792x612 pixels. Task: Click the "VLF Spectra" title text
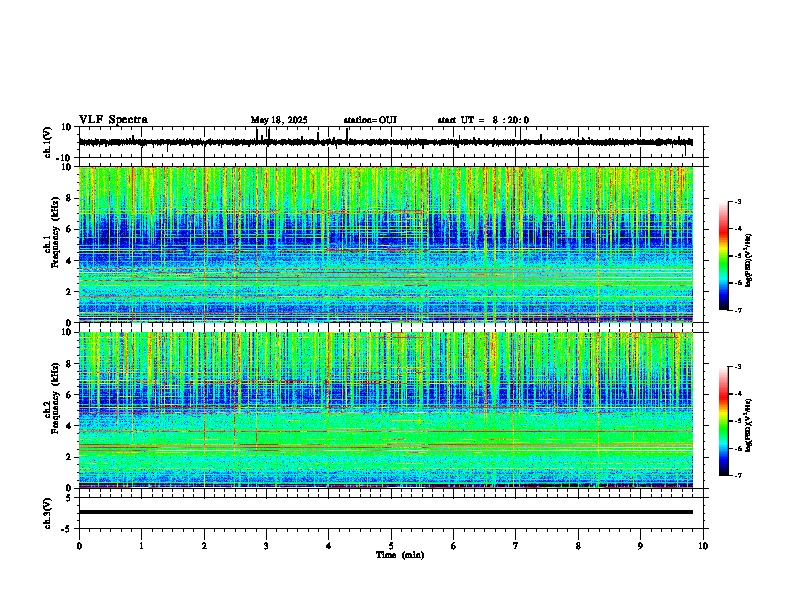pyautogui.click(x=113, y=120)
